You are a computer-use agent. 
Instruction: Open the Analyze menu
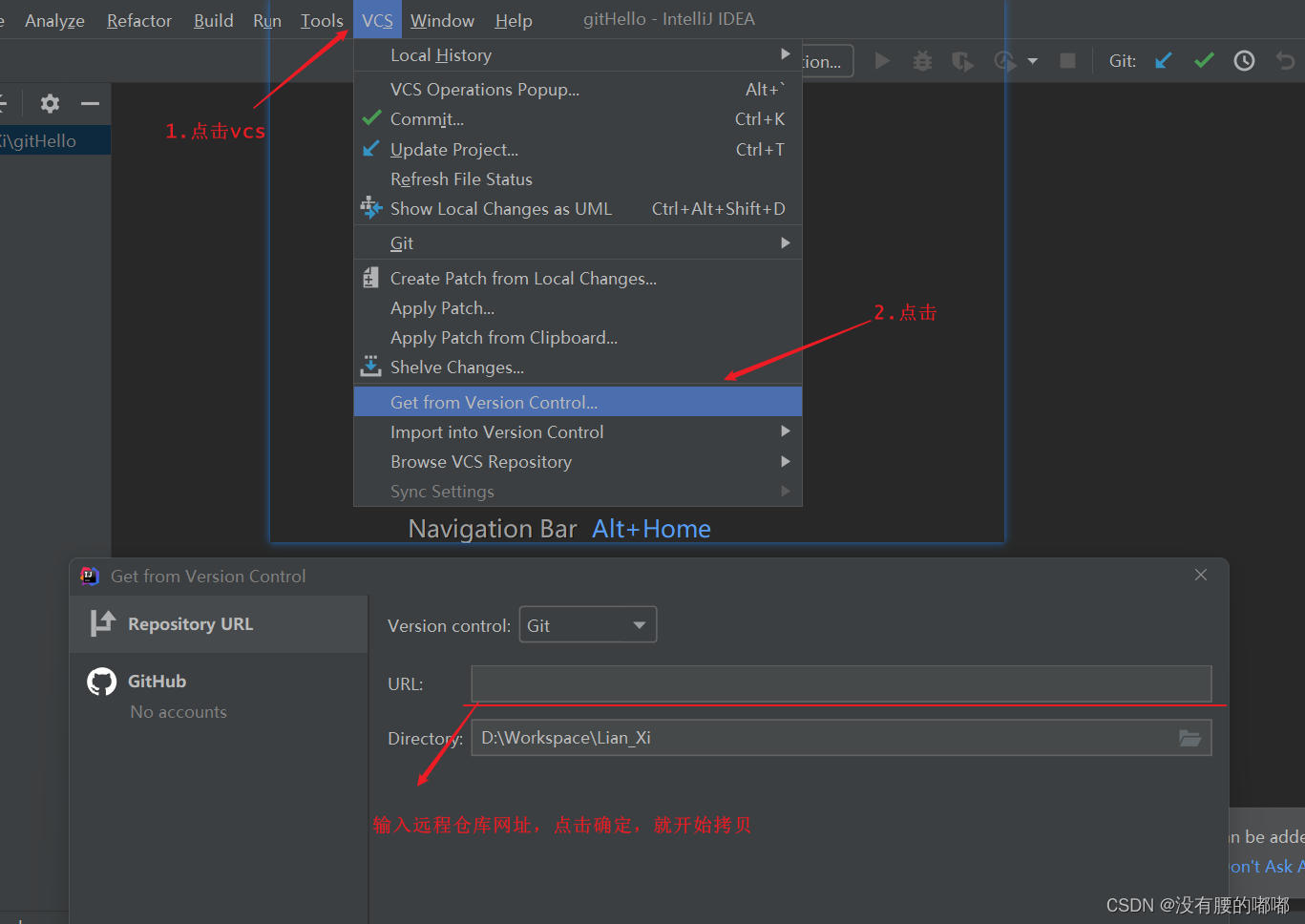click(x=54, y=20)
